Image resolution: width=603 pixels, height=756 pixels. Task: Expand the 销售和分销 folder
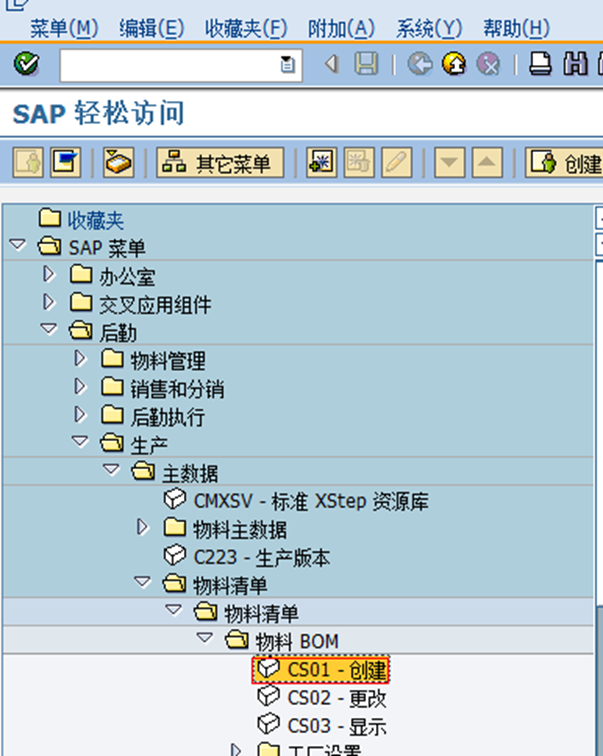tap(80, 387)
